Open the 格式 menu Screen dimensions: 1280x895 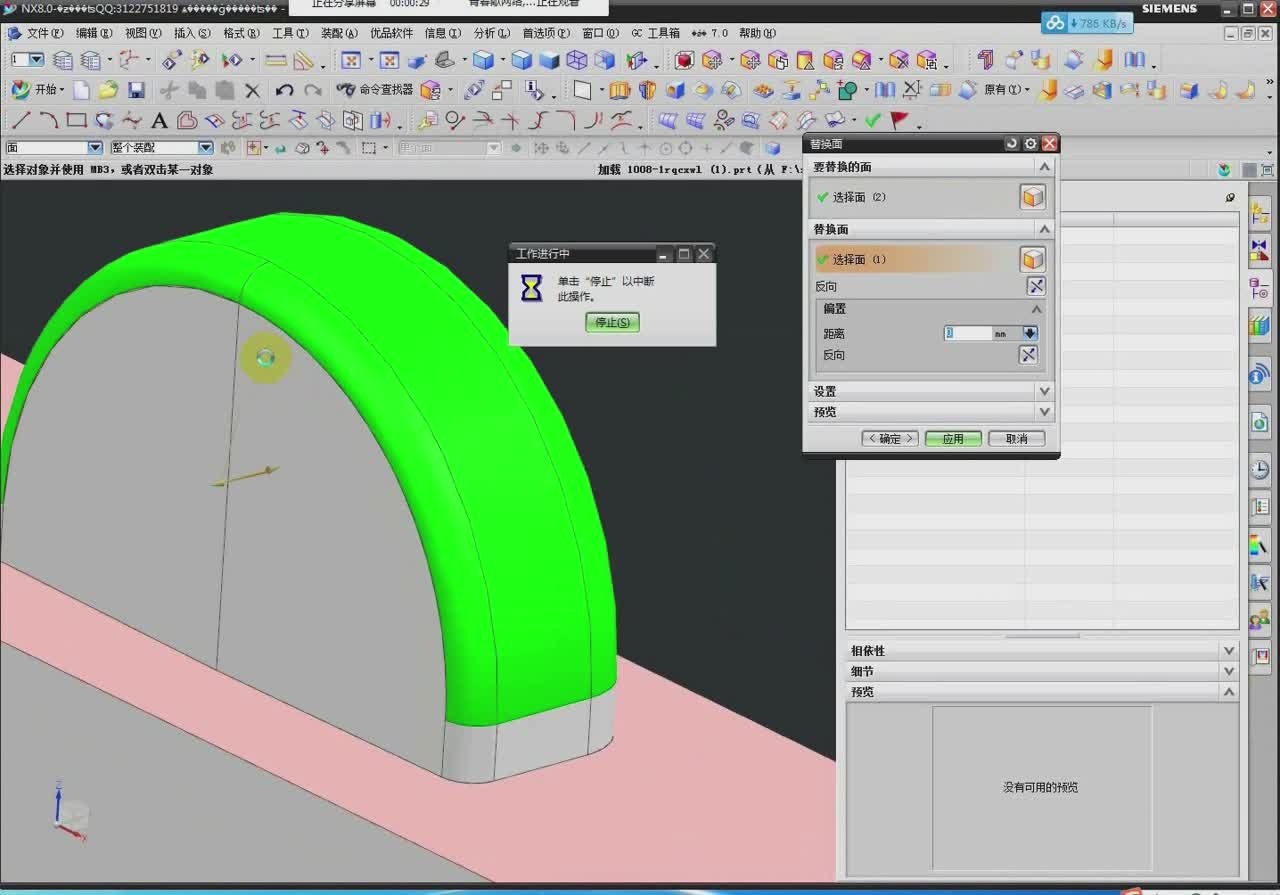pyautogui.click(x=241, y=33)
